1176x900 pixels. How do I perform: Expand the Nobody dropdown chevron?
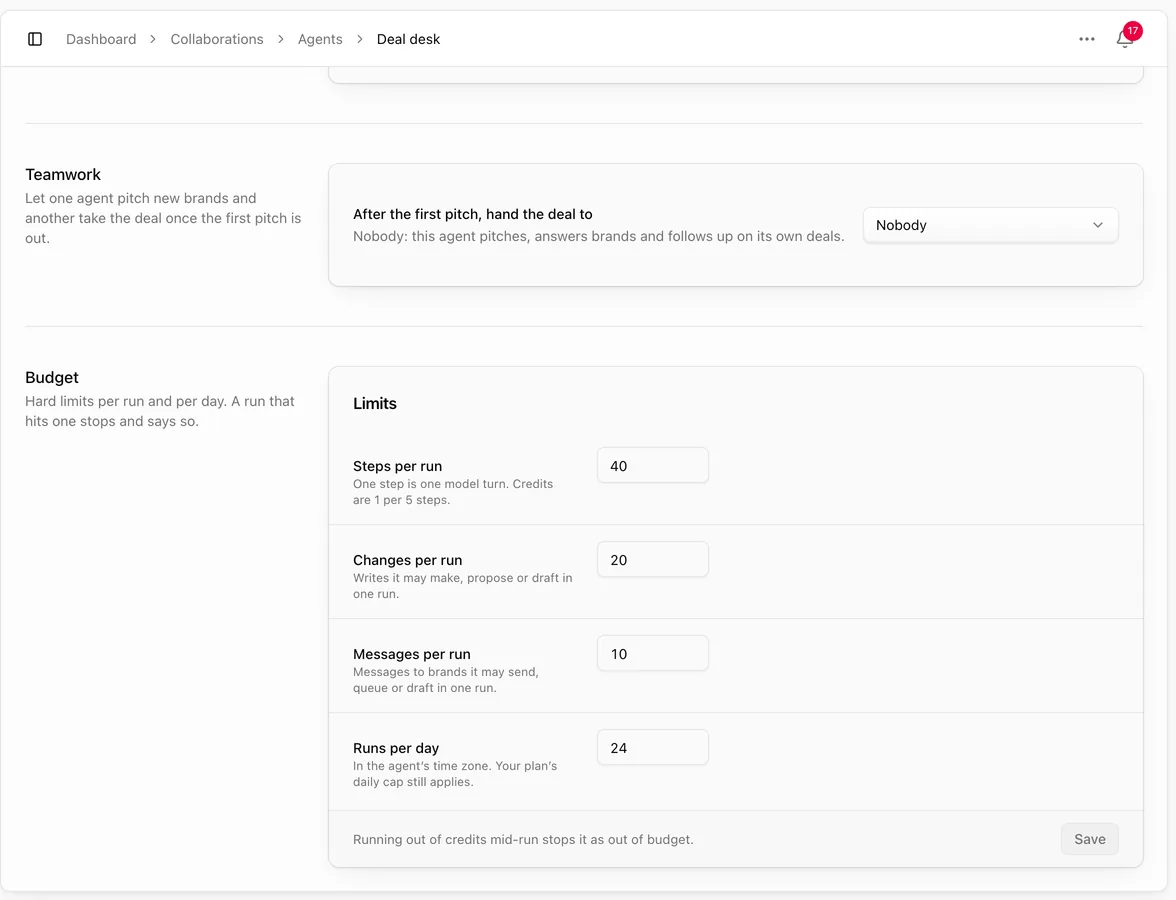pyautogui.click(x=1098, y=225)
